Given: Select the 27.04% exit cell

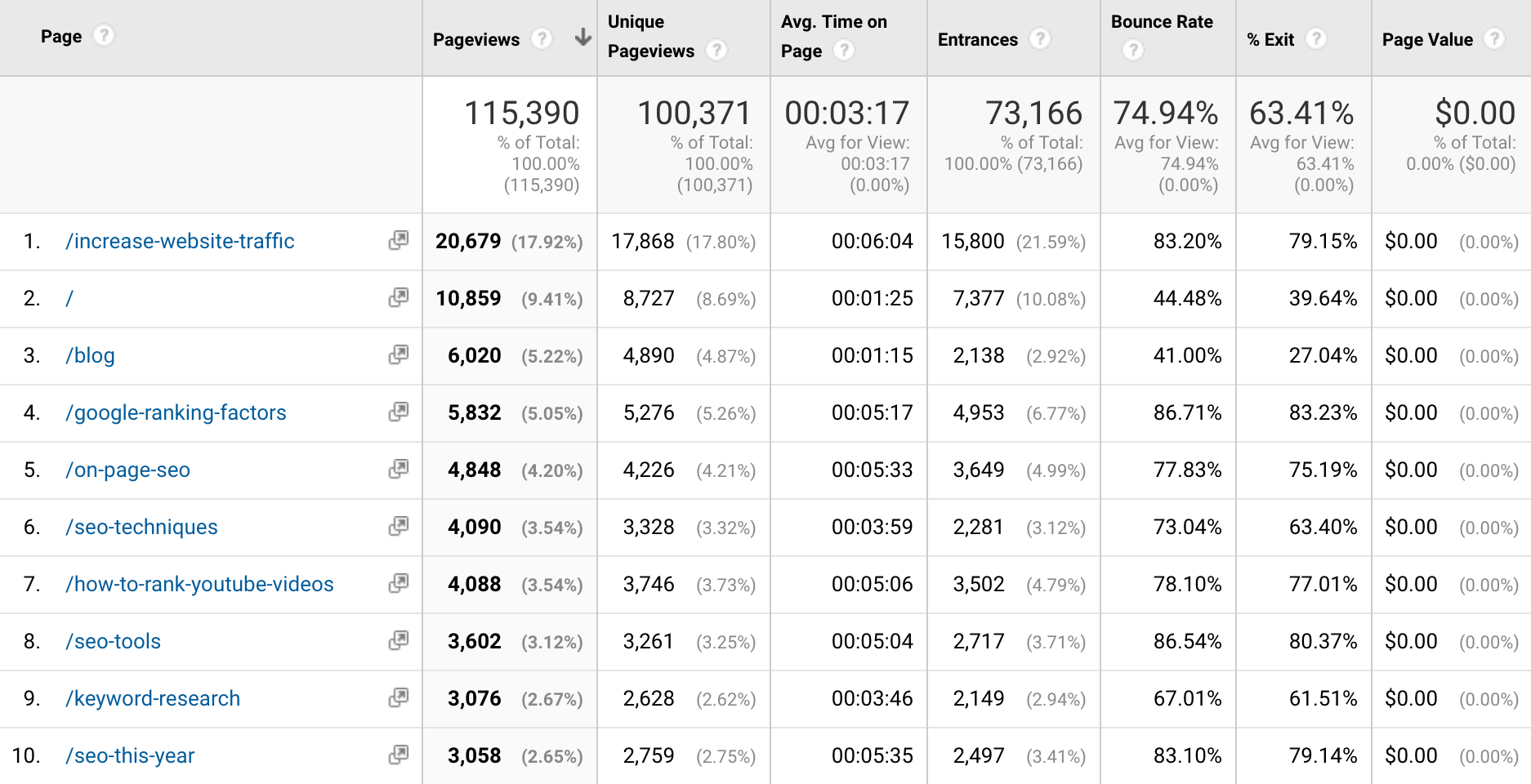Looking at the screenshot, I should click(x=1323, y=355).
